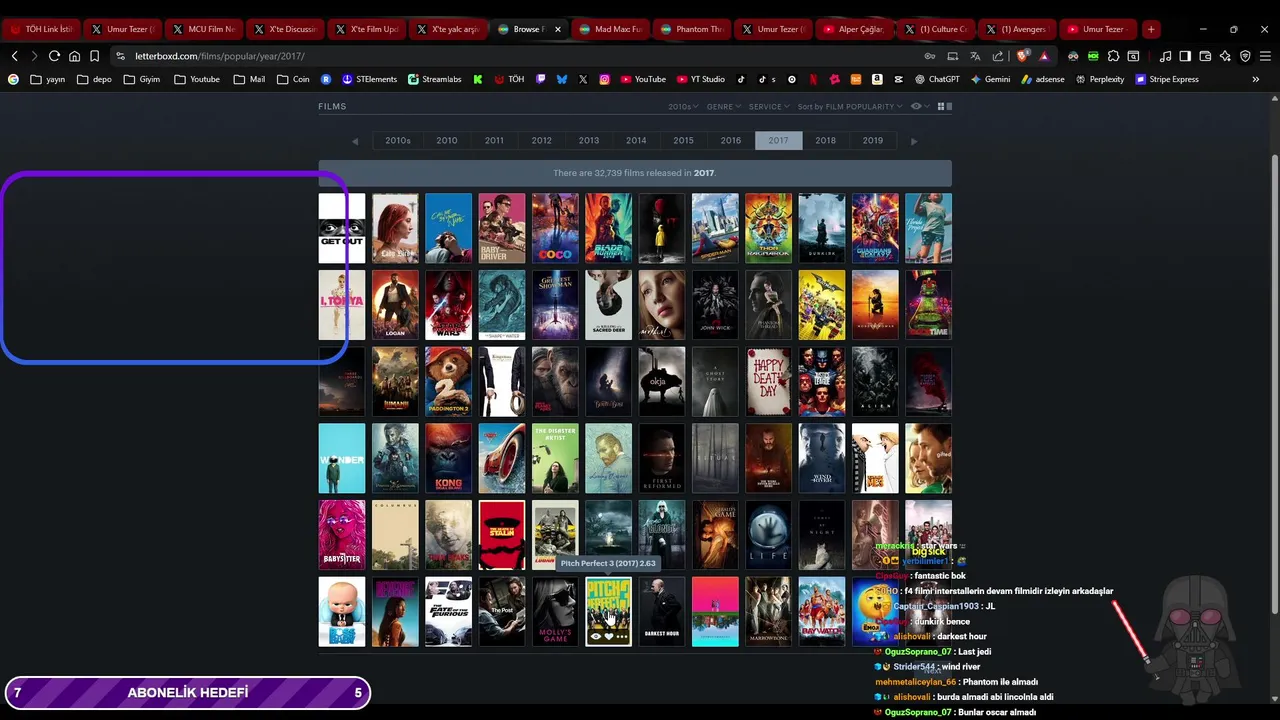1280x720 pixels.
Task: Open the Amazon bookmark icon
Action: point(877,79)
